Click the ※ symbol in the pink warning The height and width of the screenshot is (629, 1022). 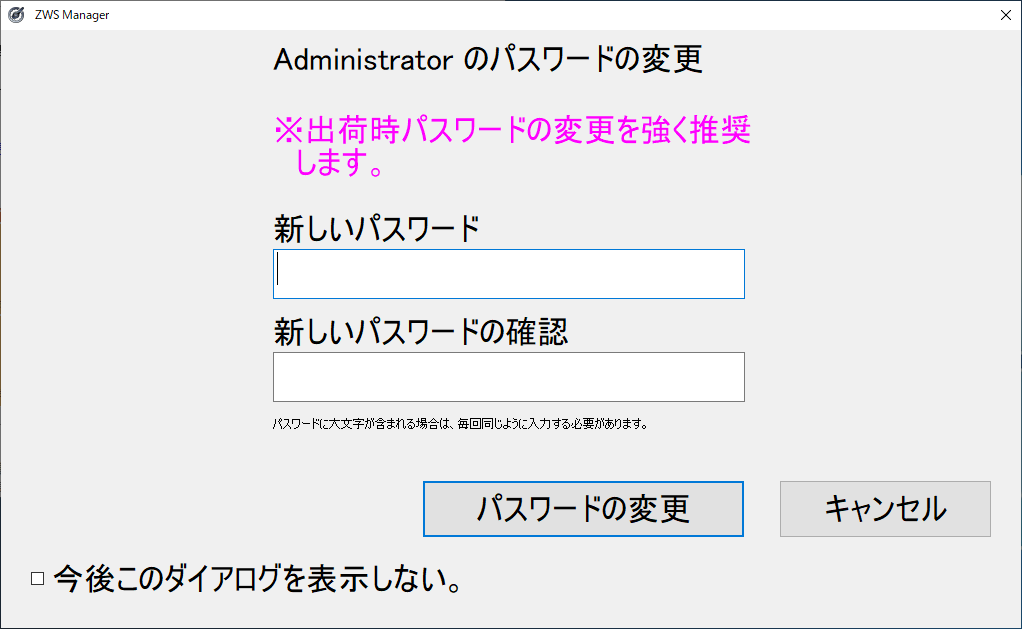click(x=289, y=132)
